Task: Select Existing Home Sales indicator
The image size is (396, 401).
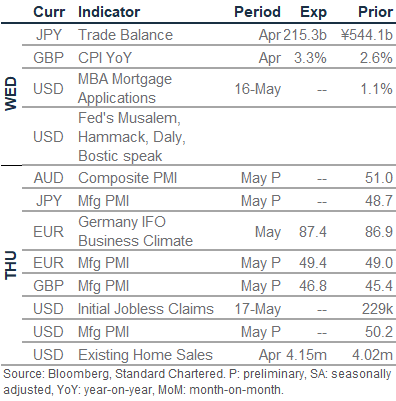Action: (x=145, y=355)
